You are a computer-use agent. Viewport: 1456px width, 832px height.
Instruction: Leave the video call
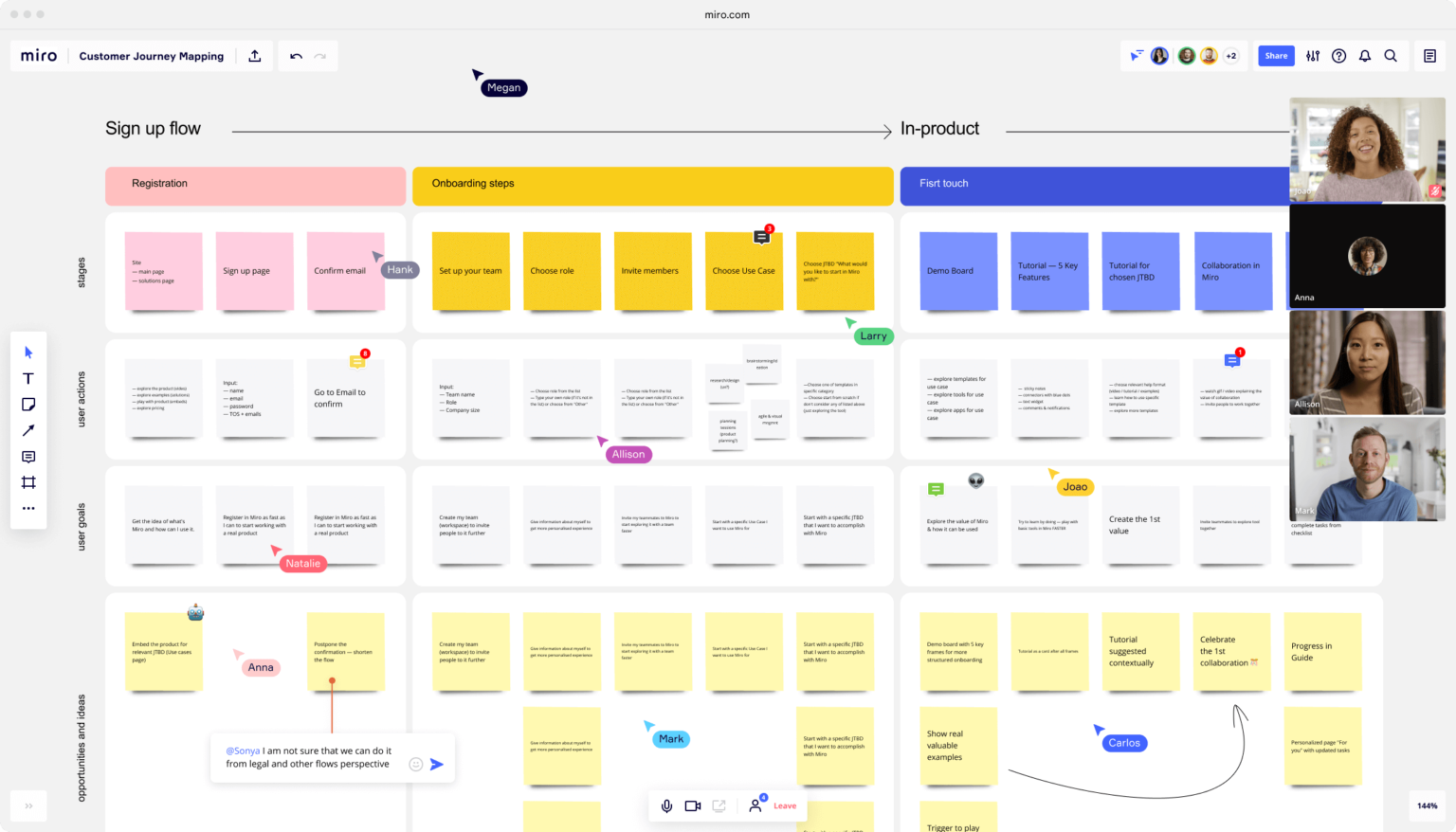pos(785,805)
